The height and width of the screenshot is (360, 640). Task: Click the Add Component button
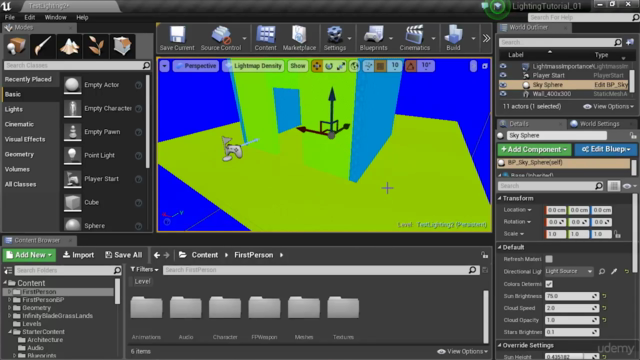point(534,149)
